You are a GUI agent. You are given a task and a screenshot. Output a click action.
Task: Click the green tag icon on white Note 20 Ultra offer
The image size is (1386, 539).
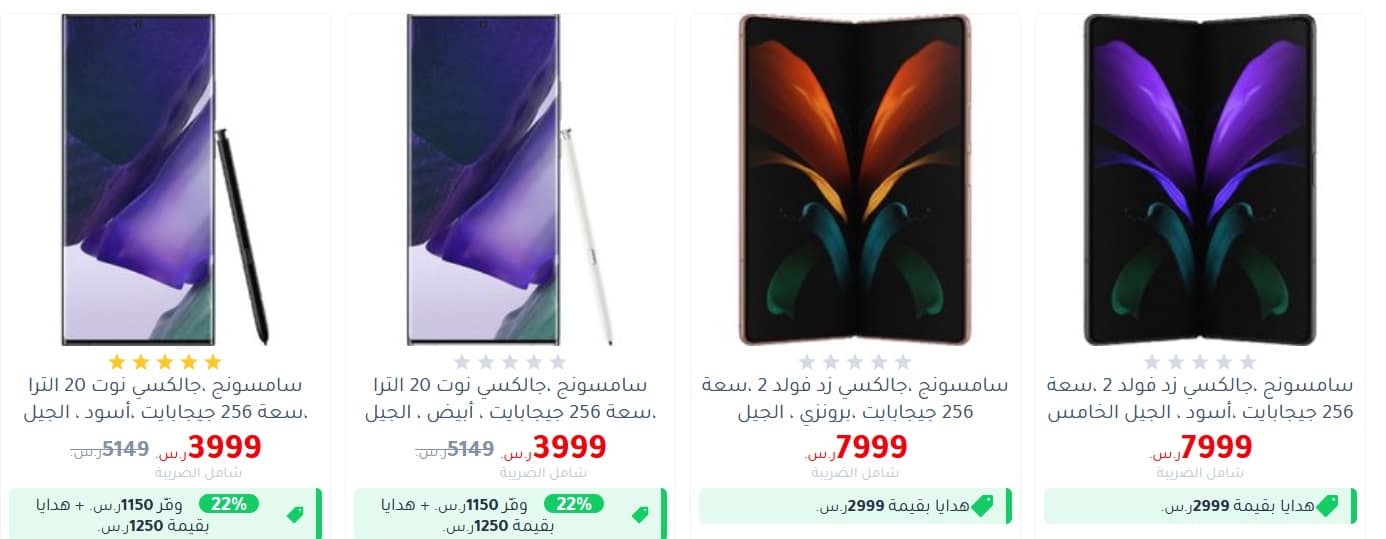click(640, 515)
